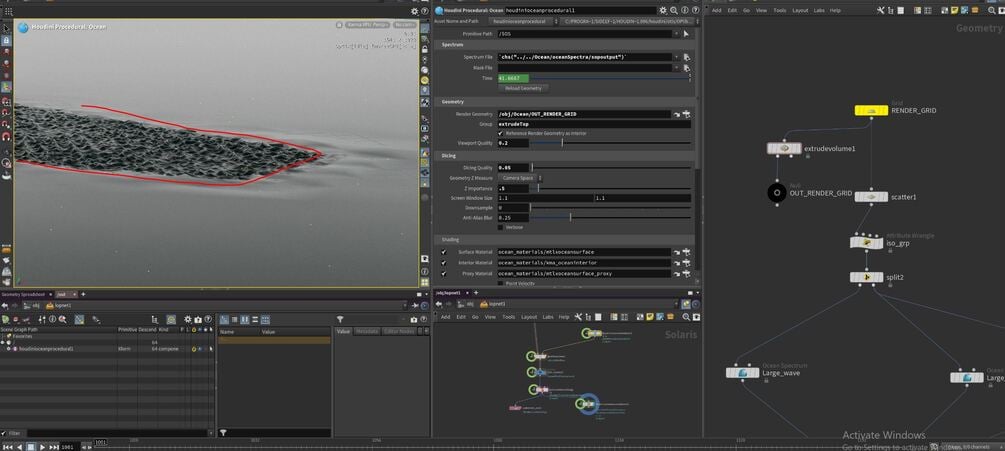The height and width of the screenshot is (451, 1005).
Task: Open Add menu in Geometry network
Action: (x=717, y=10)
